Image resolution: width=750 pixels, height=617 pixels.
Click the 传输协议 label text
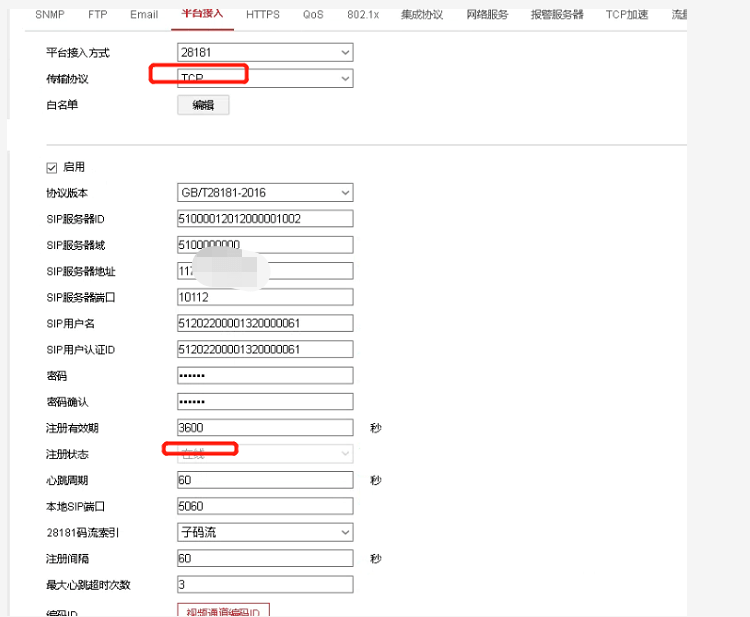(x=67, y=79)
